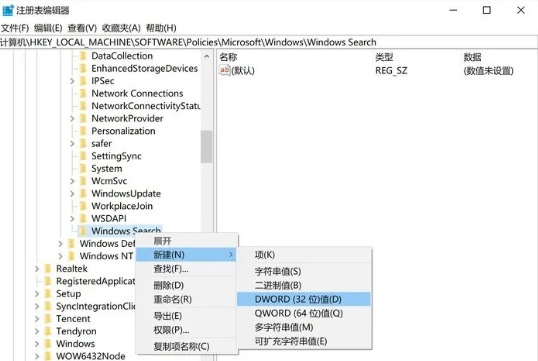Click the Tencent folder icon
This screenshot has height=361, width=538.
click(48, 319)
